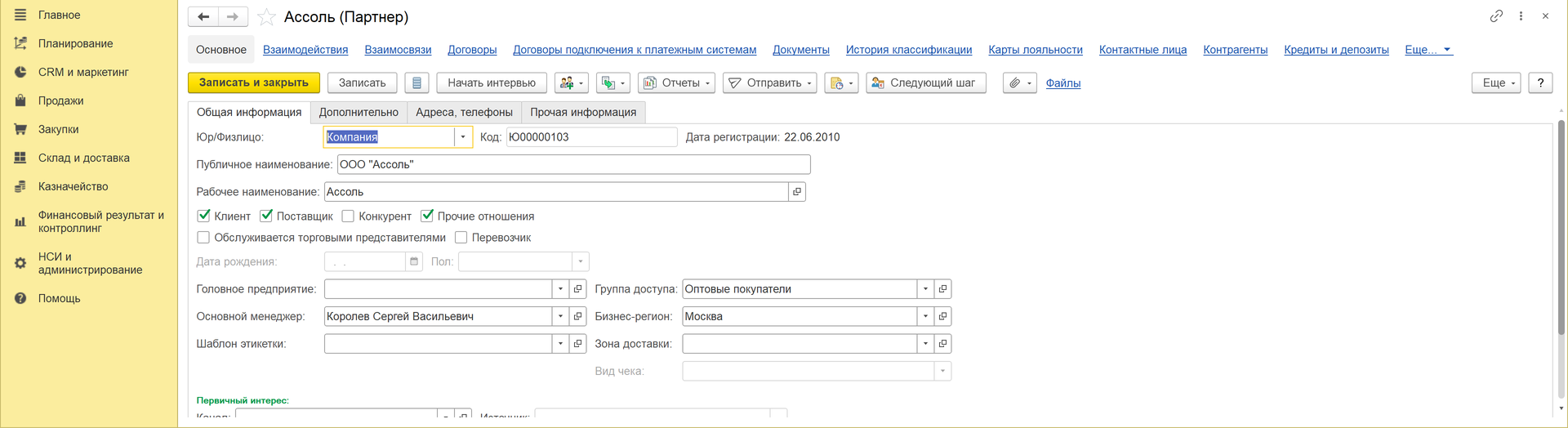Screen dimensions: 1568x428
Task: Open the Зона доставки record icon
Action: 942,344
